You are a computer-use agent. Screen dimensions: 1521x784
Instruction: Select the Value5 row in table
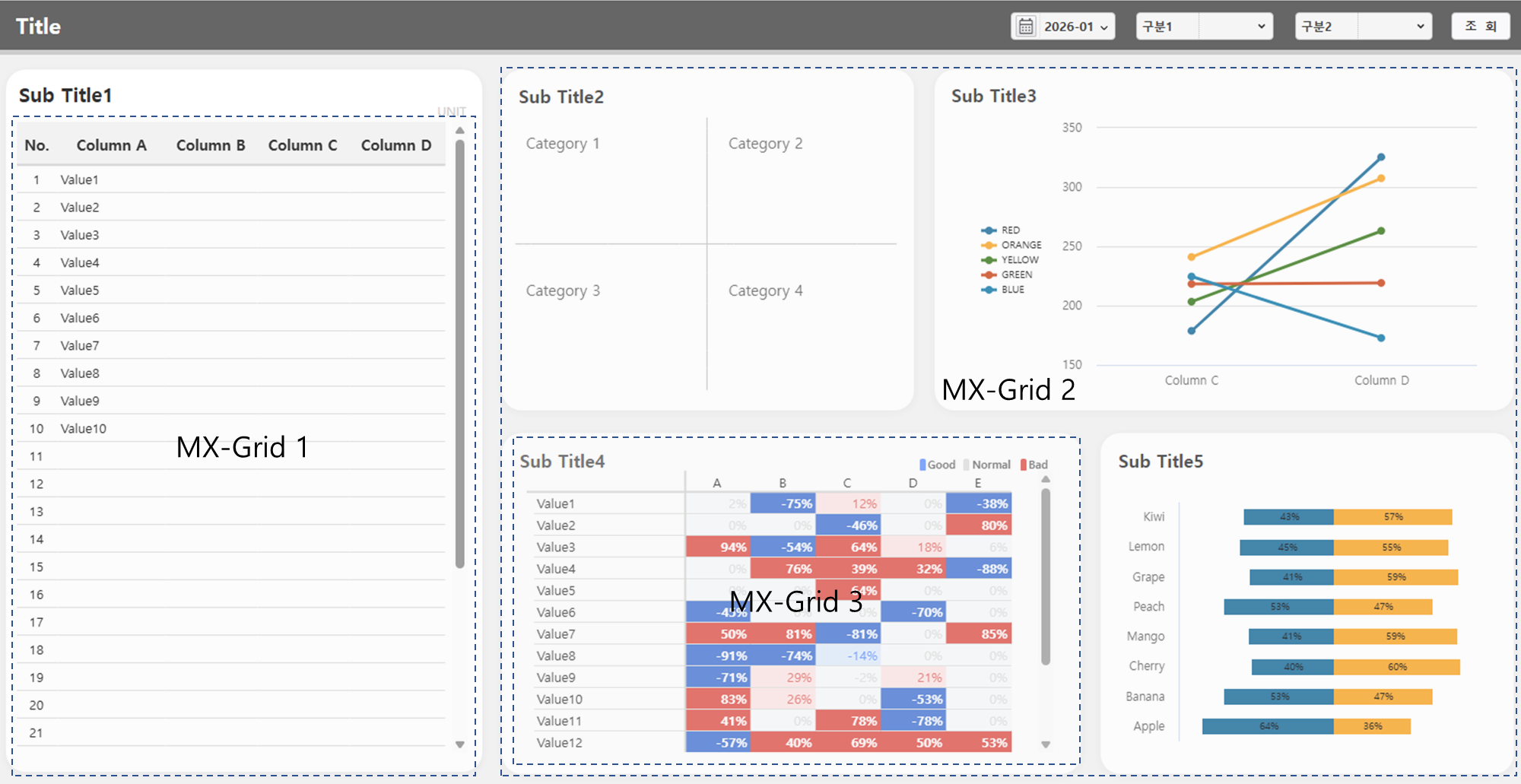click(x=231, y=290)
